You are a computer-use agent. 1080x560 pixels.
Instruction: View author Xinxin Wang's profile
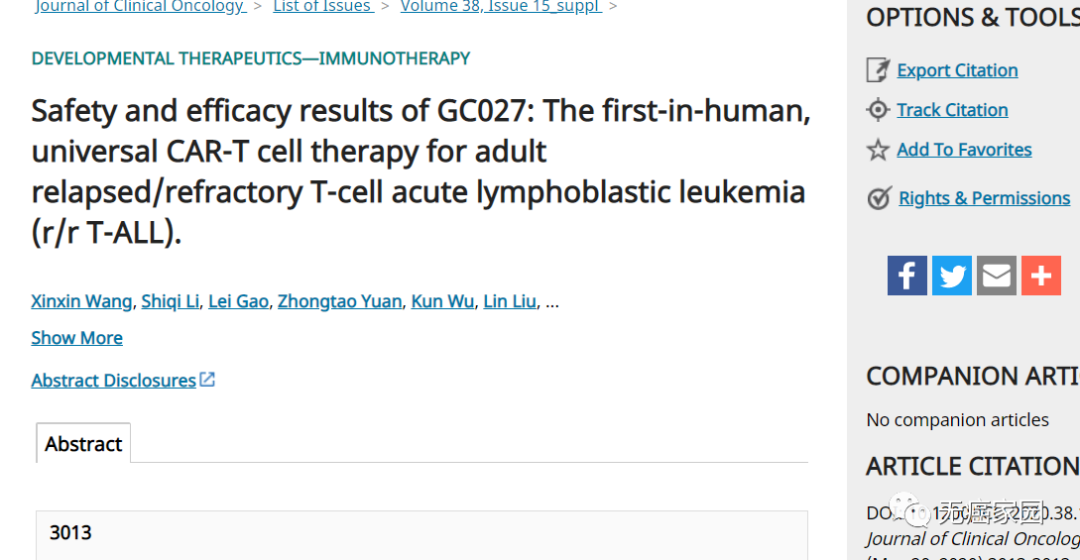coord(81,301)
